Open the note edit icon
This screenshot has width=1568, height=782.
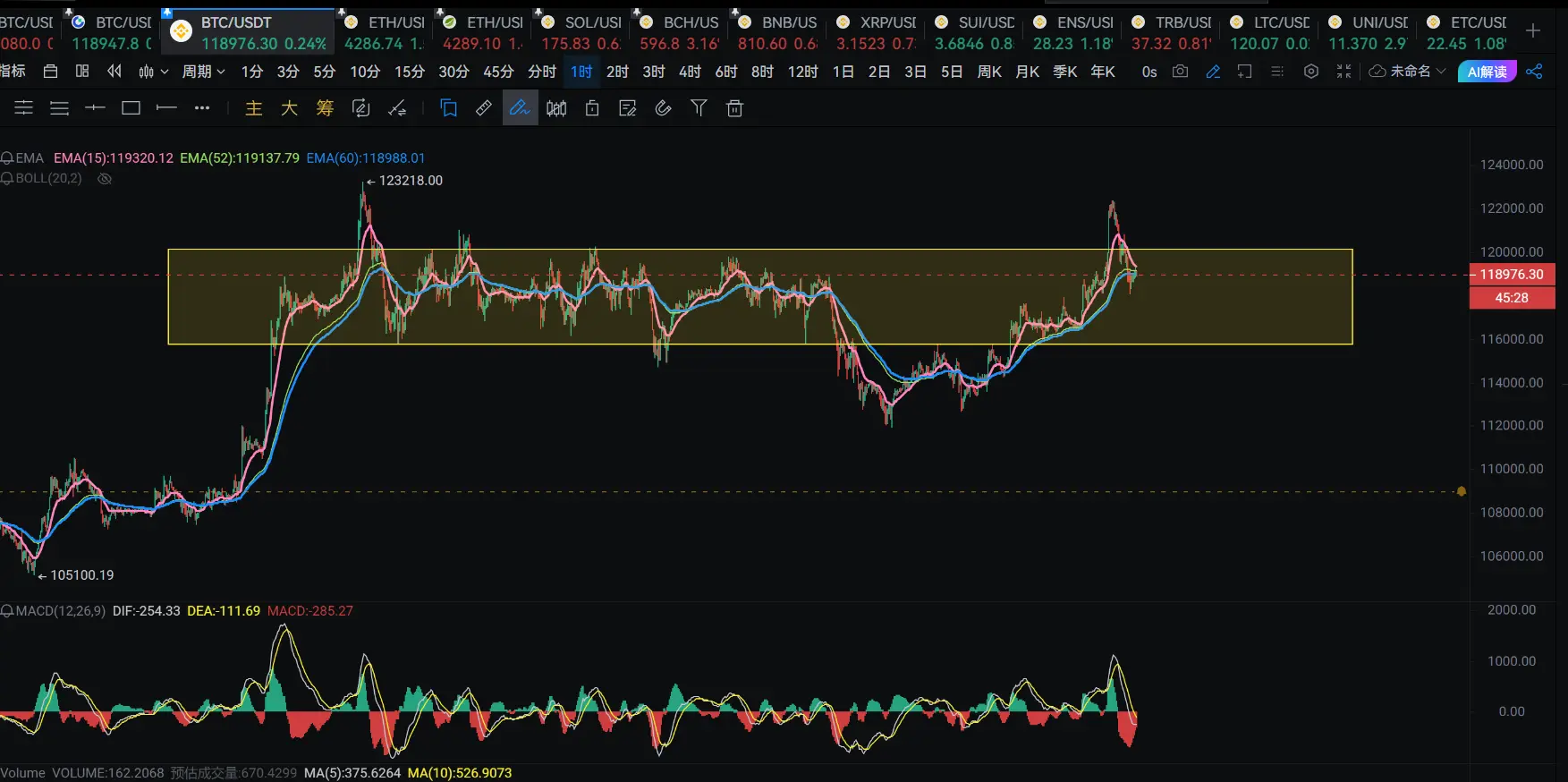click(628, 108)
